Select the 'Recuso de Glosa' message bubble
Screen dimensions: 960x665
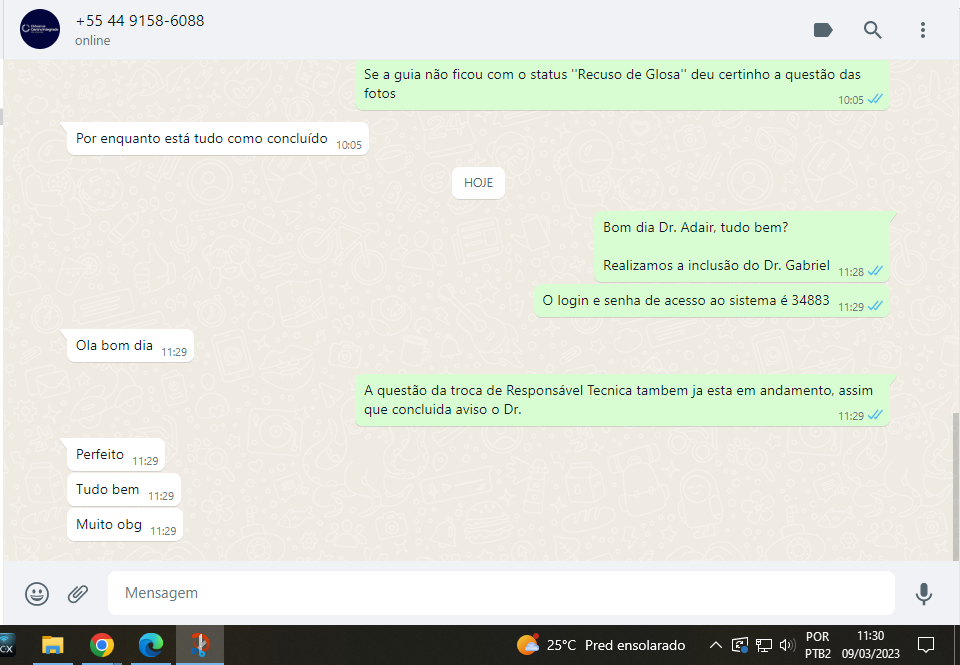point(622,85)
